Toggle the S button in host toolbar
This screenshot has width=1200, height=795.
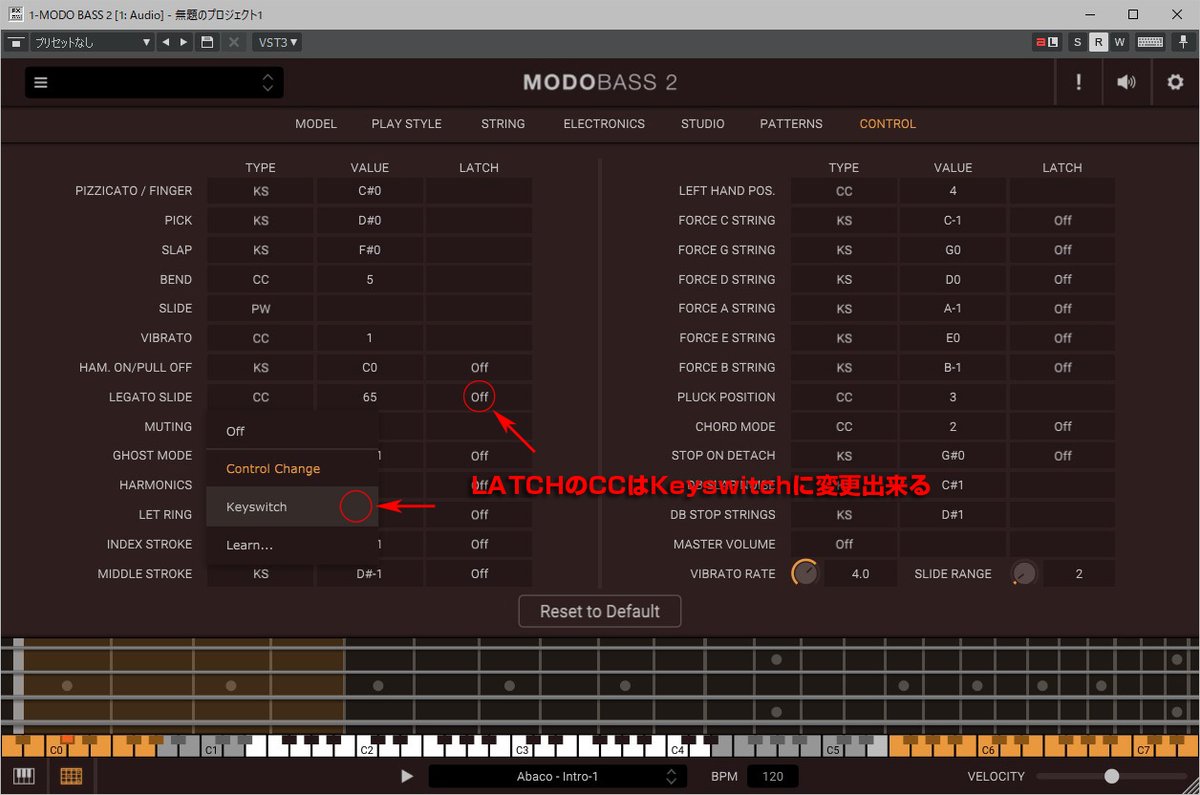coord(1077,42)
